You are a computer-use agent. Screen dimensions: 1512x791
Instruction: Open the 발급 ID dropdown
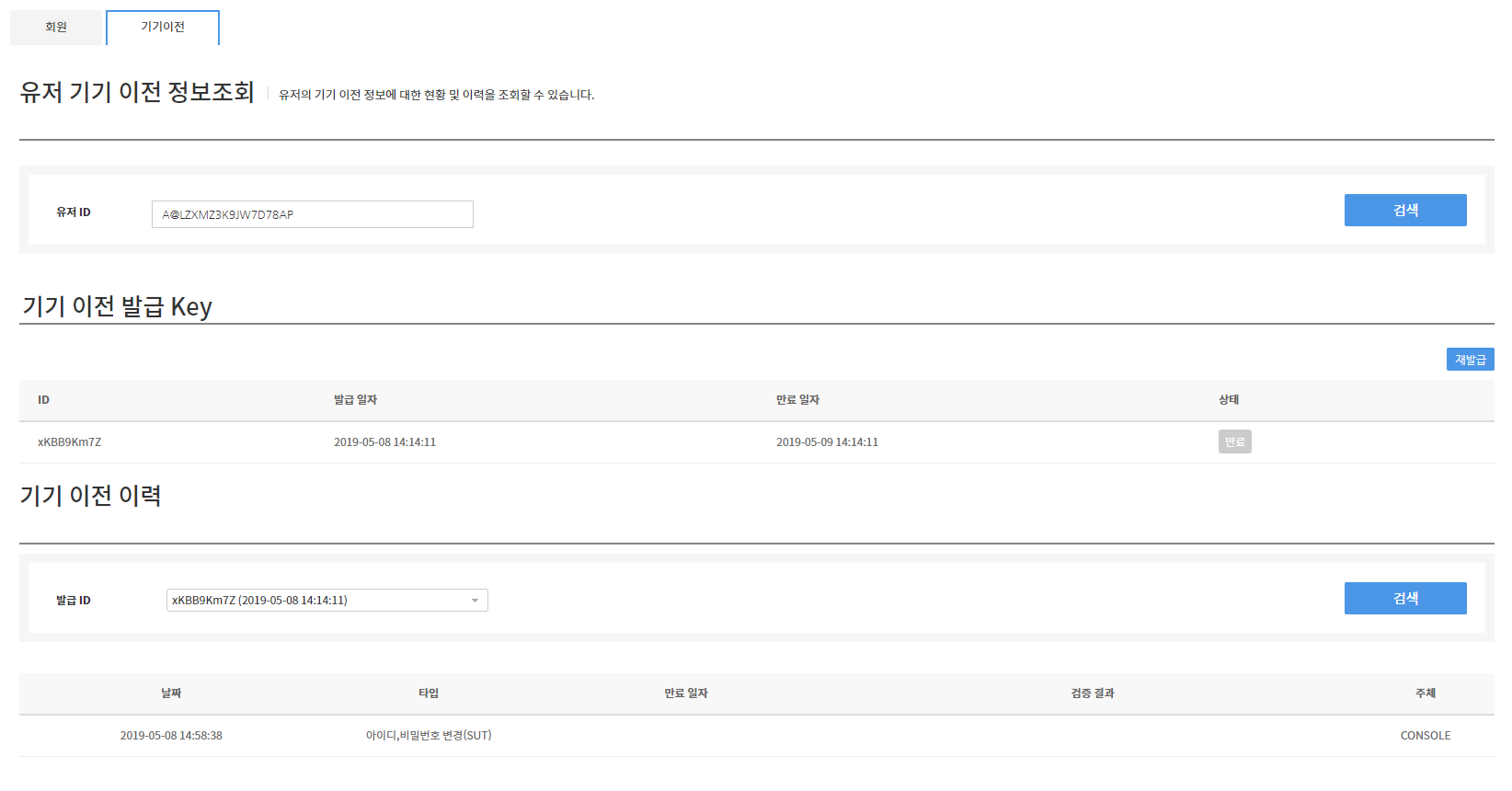(327, 600)
